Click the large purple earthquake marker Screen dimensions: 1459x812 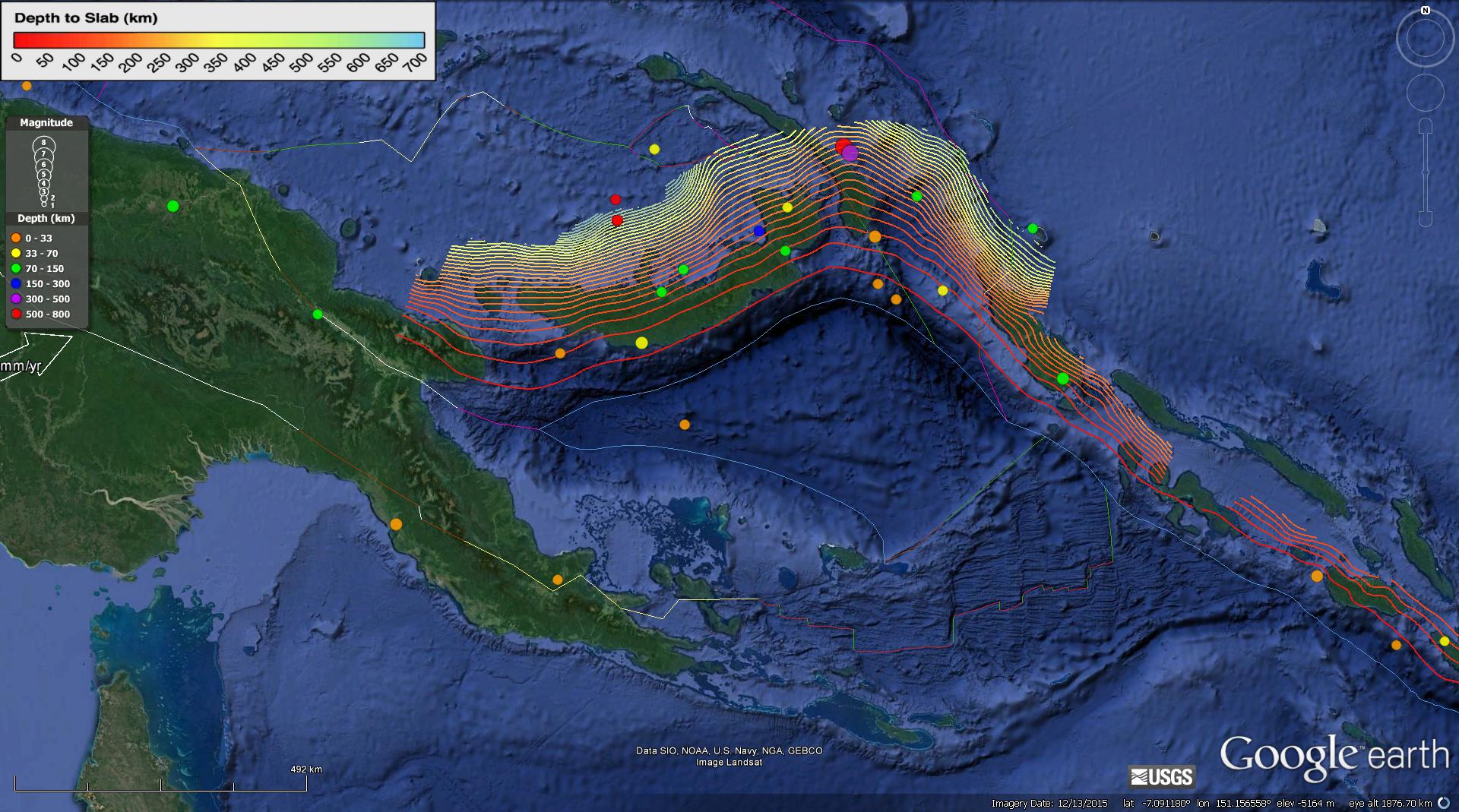(x=850, y=153)
